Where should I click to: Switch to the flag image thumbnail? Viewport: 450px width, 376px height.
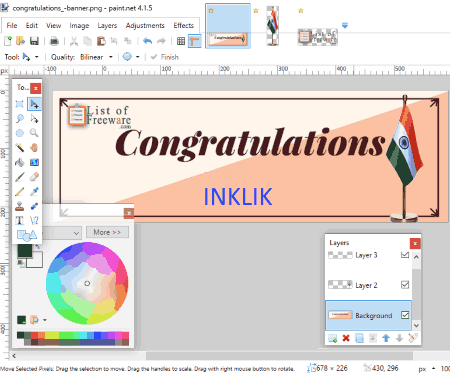(273, 26)
